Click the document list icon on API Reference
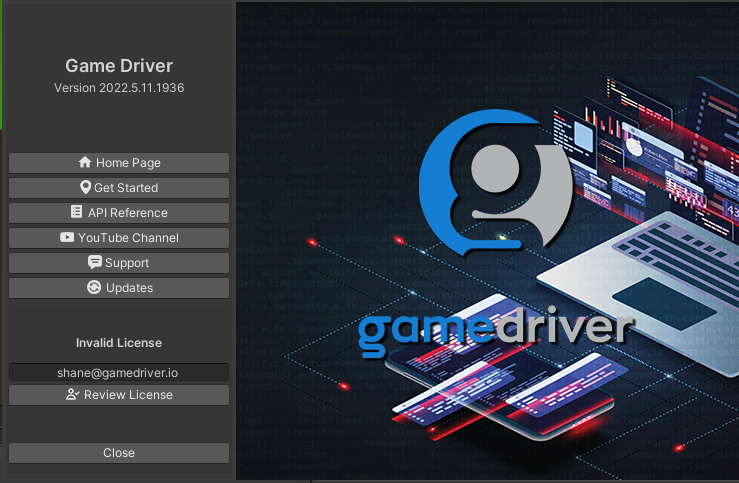This screenshot has height=483, width=739. [76, 212]
